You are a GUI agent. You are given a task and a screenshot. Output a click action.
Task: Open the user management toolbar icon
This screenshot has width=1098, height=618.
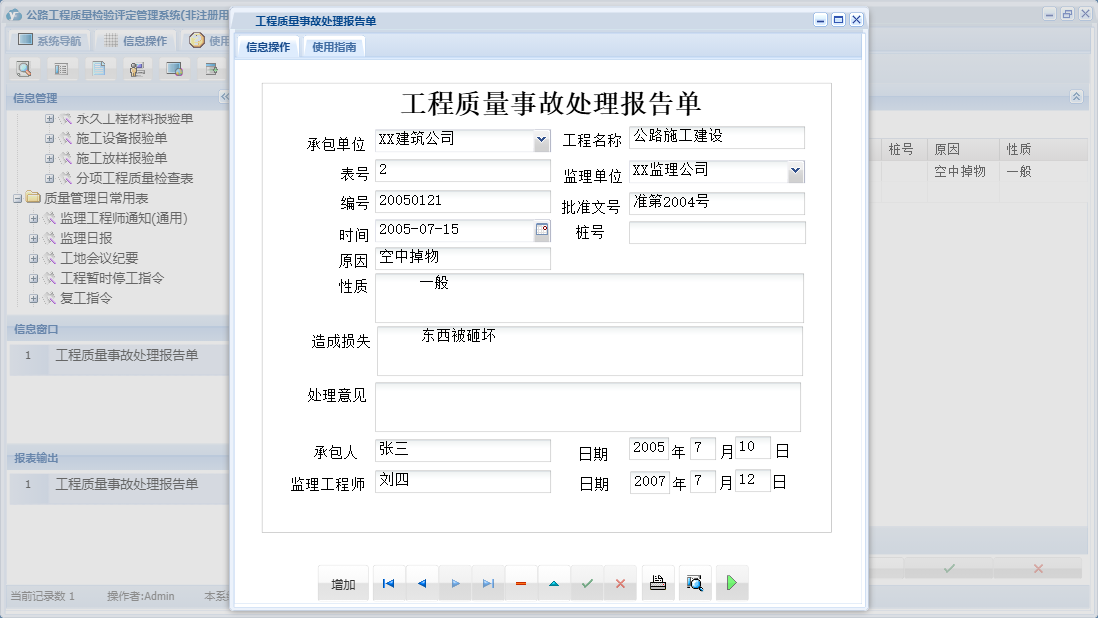[x=137, y=68]
